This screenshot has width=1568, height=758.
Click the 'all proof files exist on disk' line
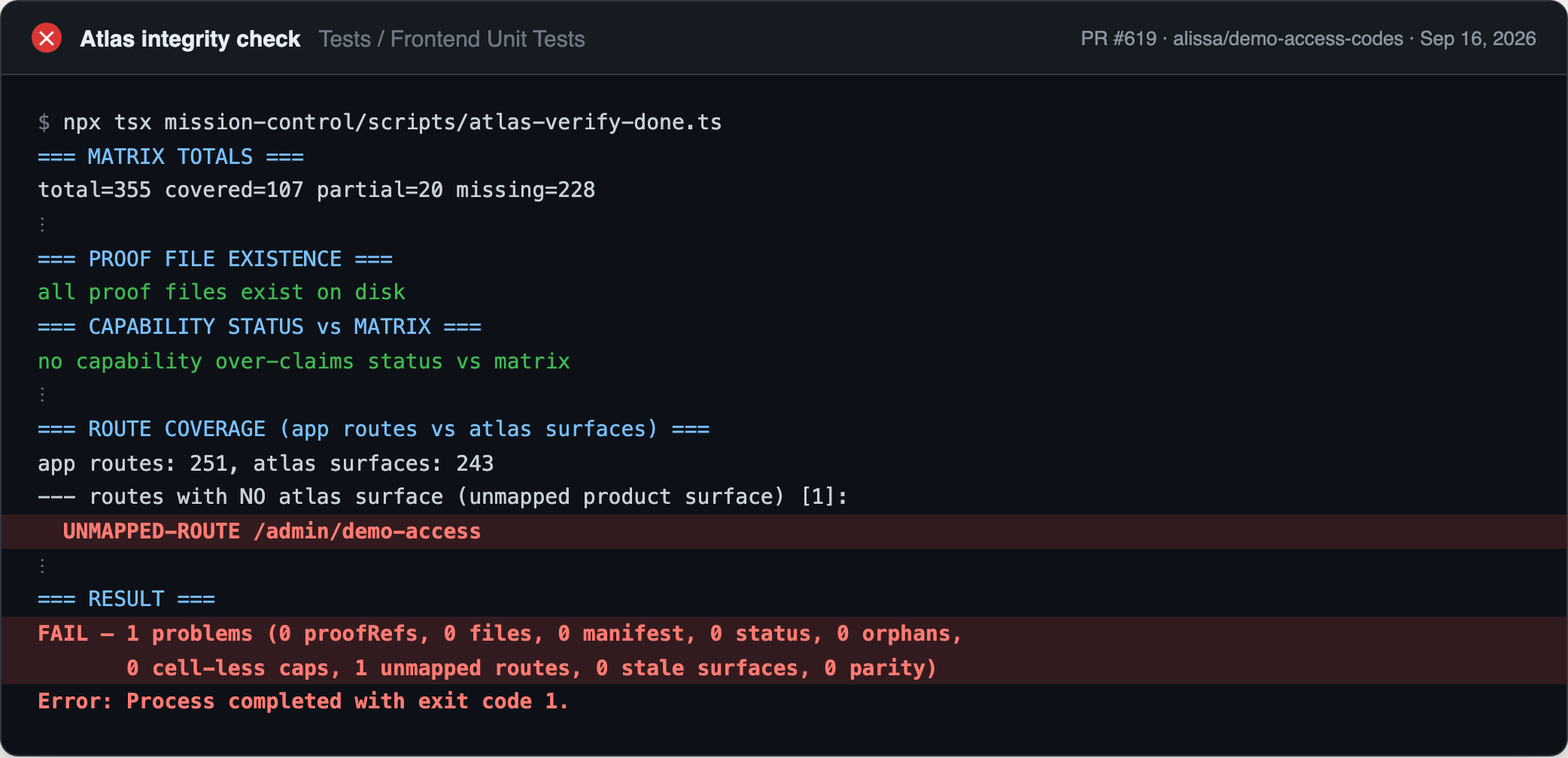tap(221, 292)
